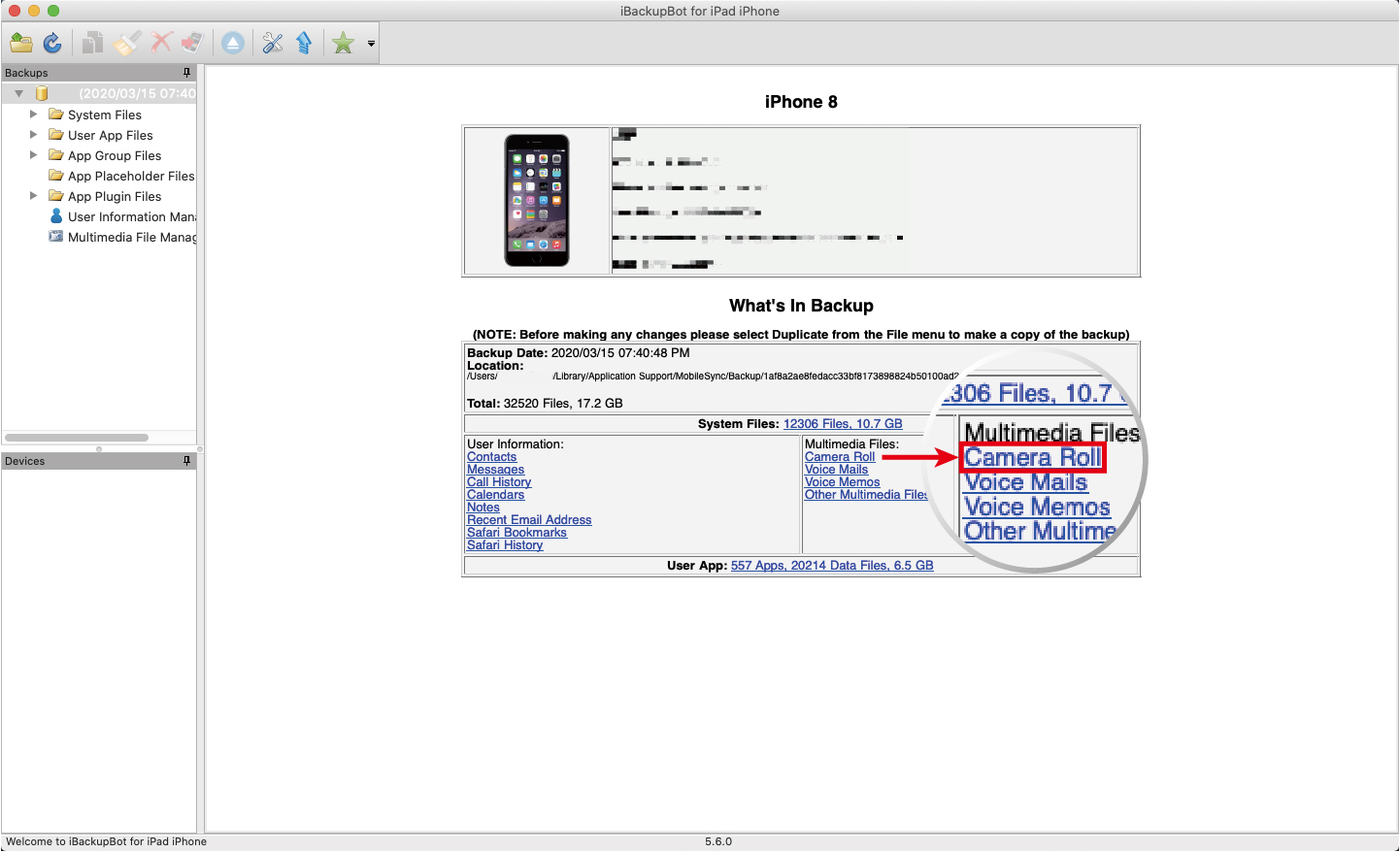This screenshot has height=853, width=1400.
Task: Open the Safari History link
Action: (x=505, y=545)
